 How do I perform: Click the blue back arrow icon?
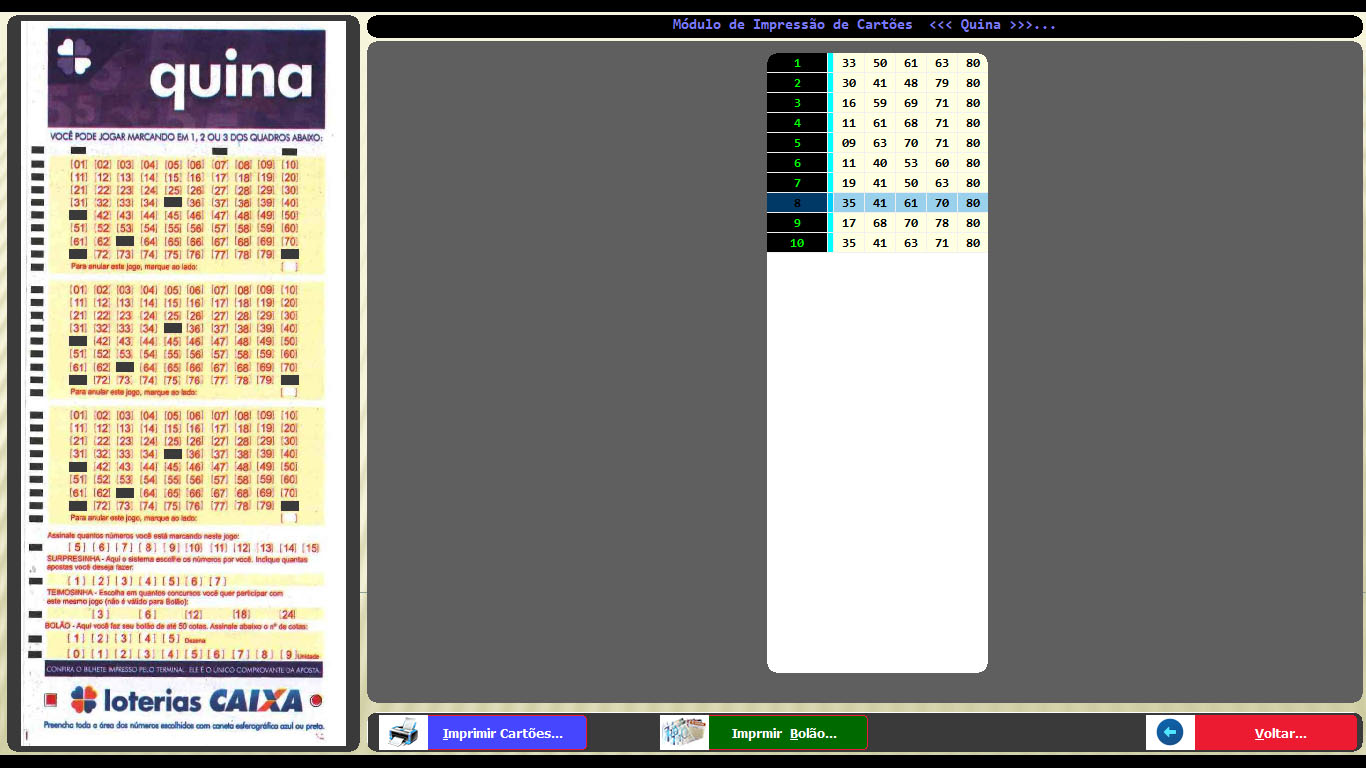click(1169, 733)
